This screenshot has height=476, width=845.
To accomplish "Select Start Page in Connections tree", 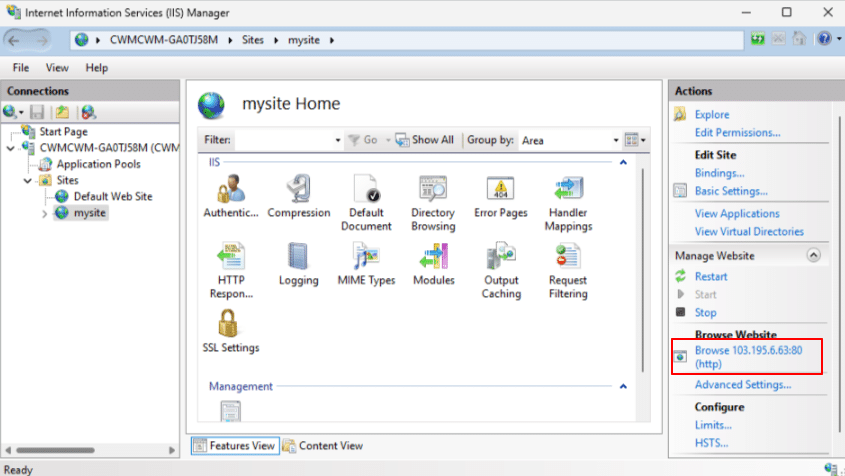I will (63, 132).
